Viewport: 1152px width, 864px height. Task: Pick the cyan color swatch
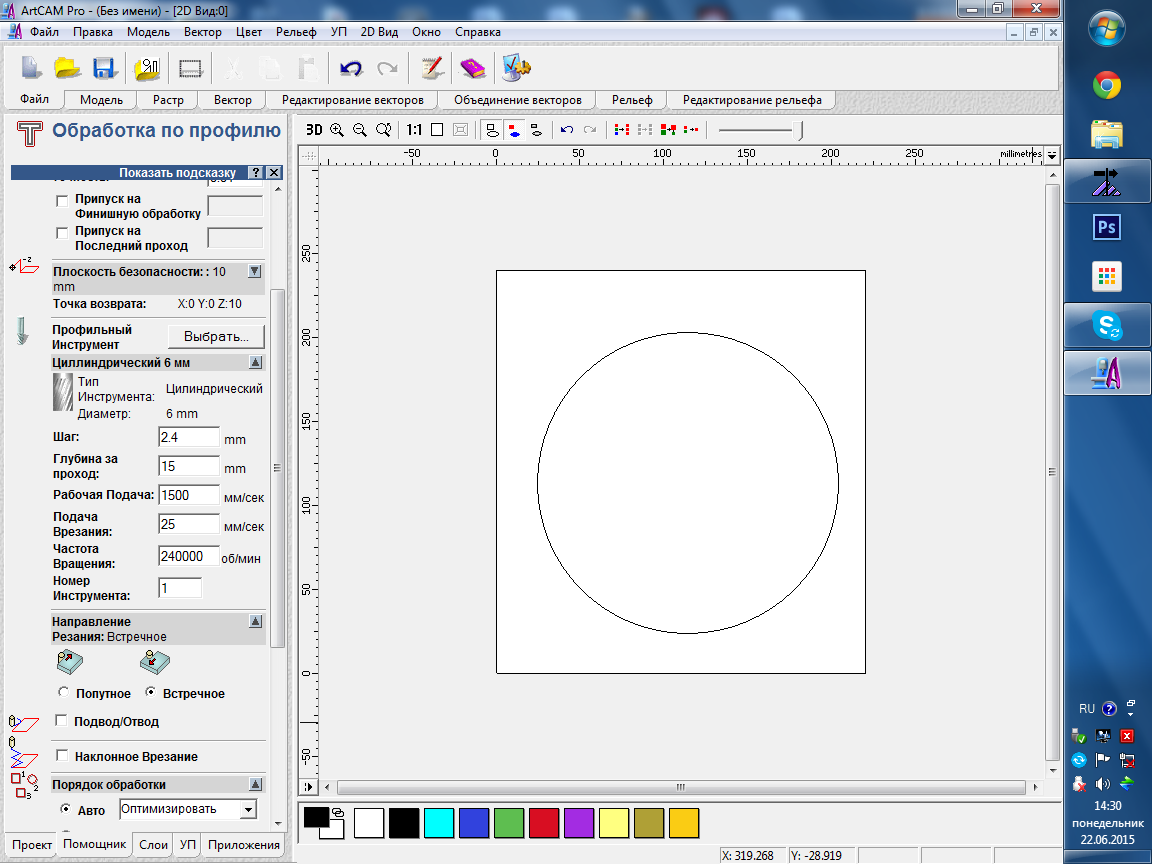440,823
